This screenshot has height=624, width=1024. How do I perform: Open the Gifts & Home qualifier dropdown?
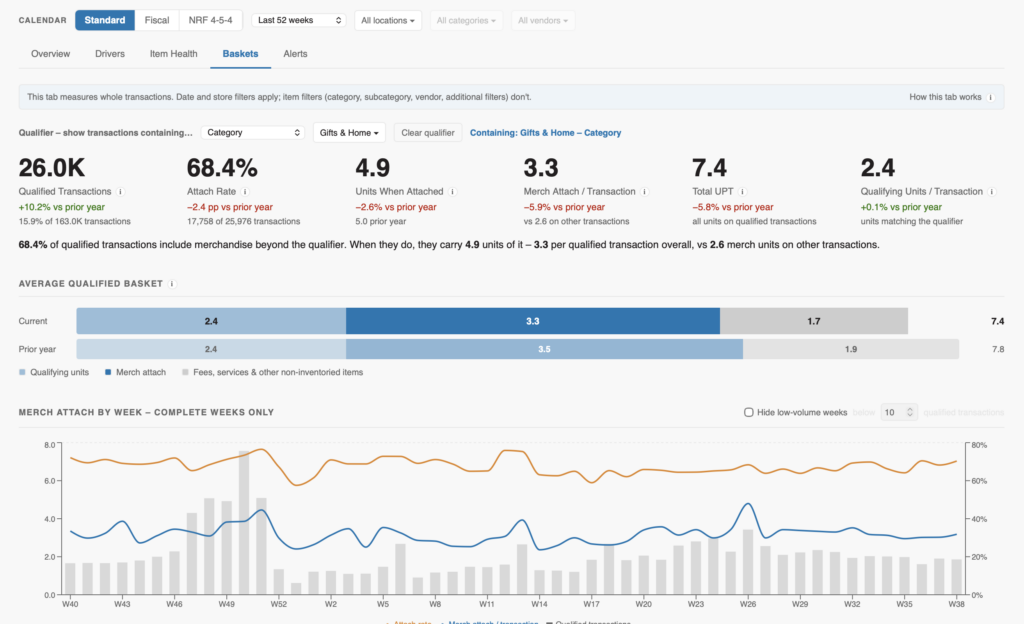[349, 133]
